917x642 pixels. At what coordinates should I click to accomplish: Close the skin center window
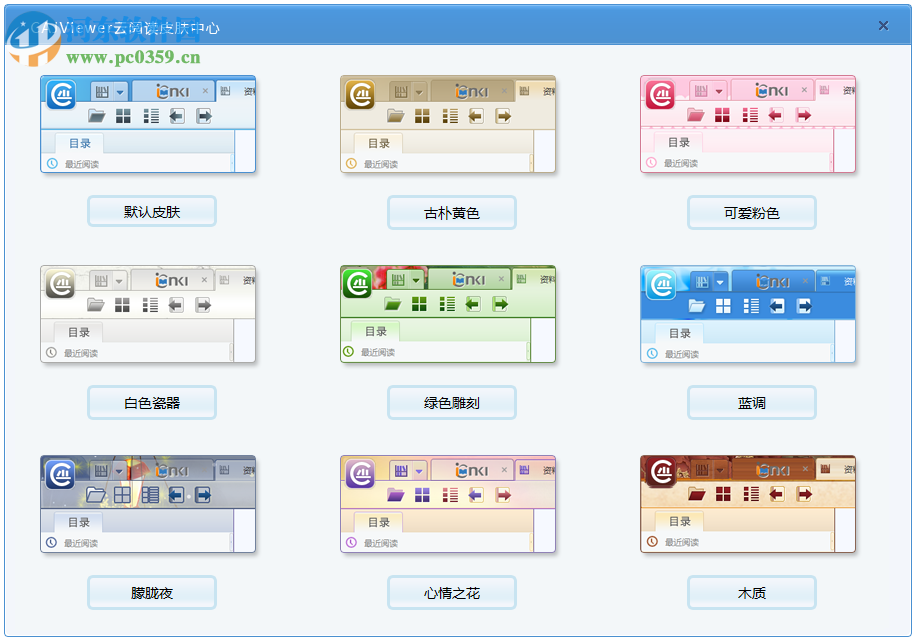point(884,25)
